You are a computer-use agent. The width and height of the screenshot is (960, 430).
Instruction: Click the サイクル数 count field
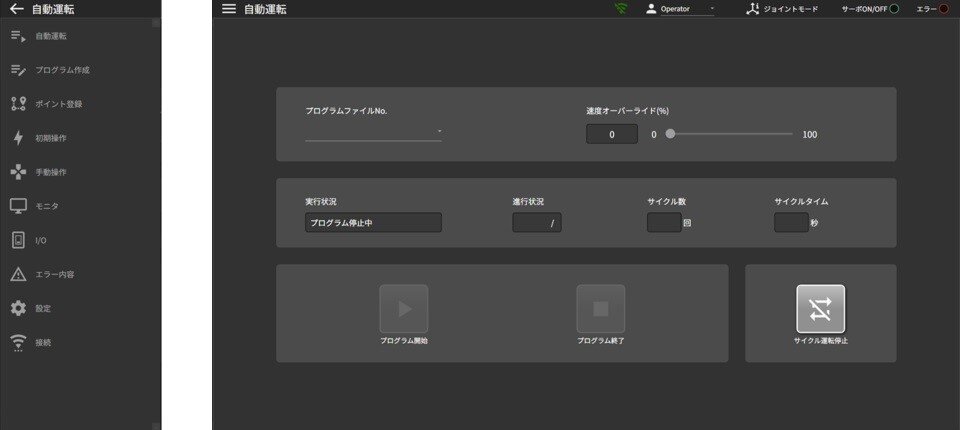(x=664, y=222)
